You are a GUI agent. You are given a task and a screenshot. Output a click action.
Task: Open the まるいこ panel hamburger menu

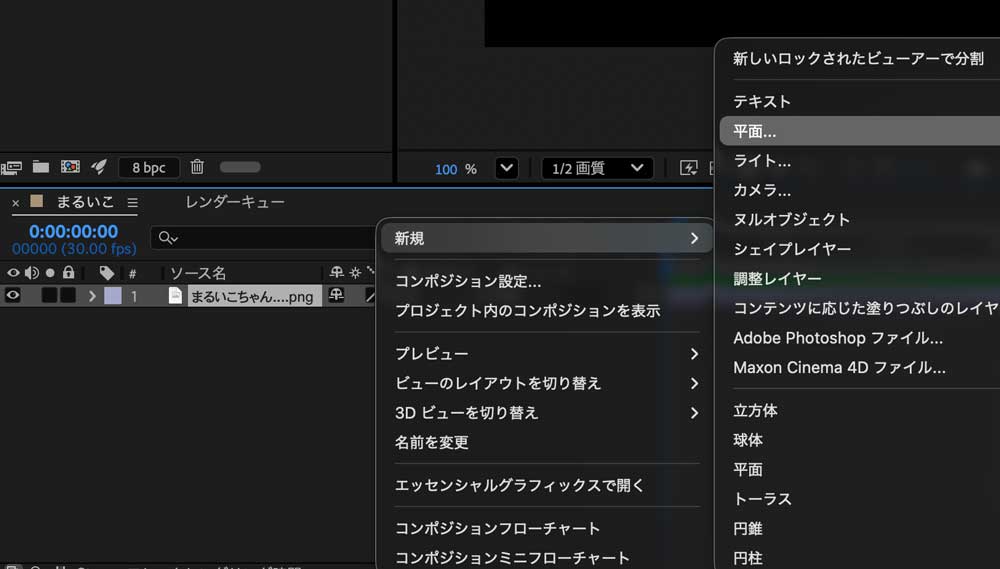pos(133,203)
